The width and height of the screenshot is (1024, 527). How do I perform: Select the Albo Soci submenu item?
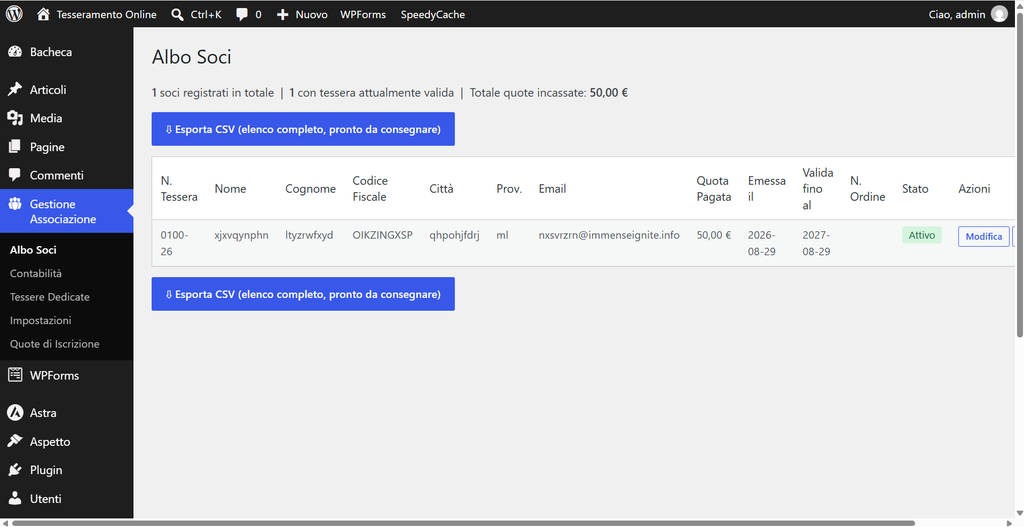pyautogui.click(x=33, y=249)
